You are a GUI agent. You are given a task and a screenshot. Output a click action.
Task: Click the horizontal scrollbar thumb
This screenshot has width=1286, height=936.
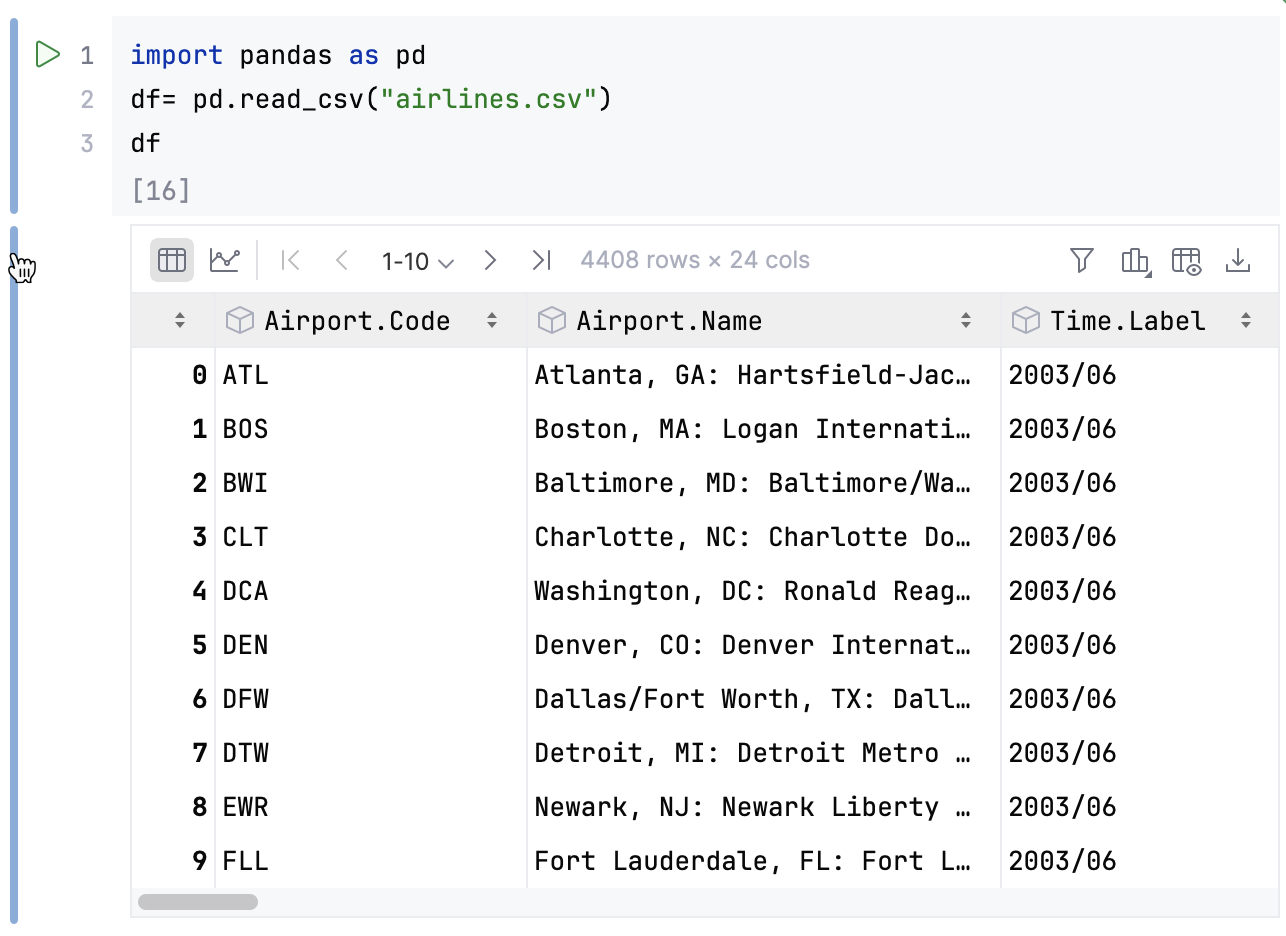point(198,902)
